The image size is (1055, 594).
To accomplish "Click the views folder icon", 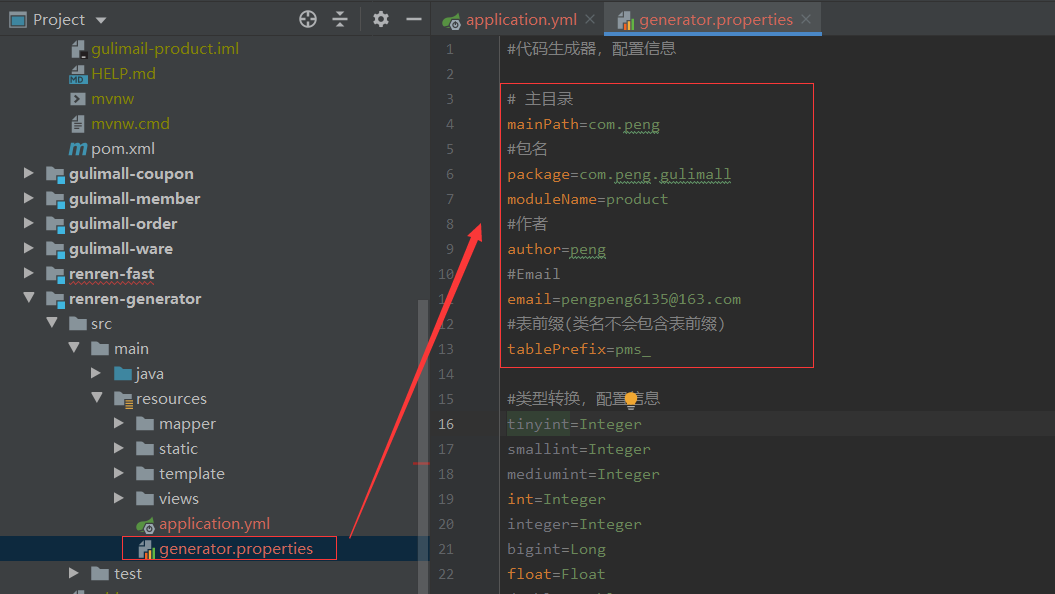I will click(x=145, y=498).
